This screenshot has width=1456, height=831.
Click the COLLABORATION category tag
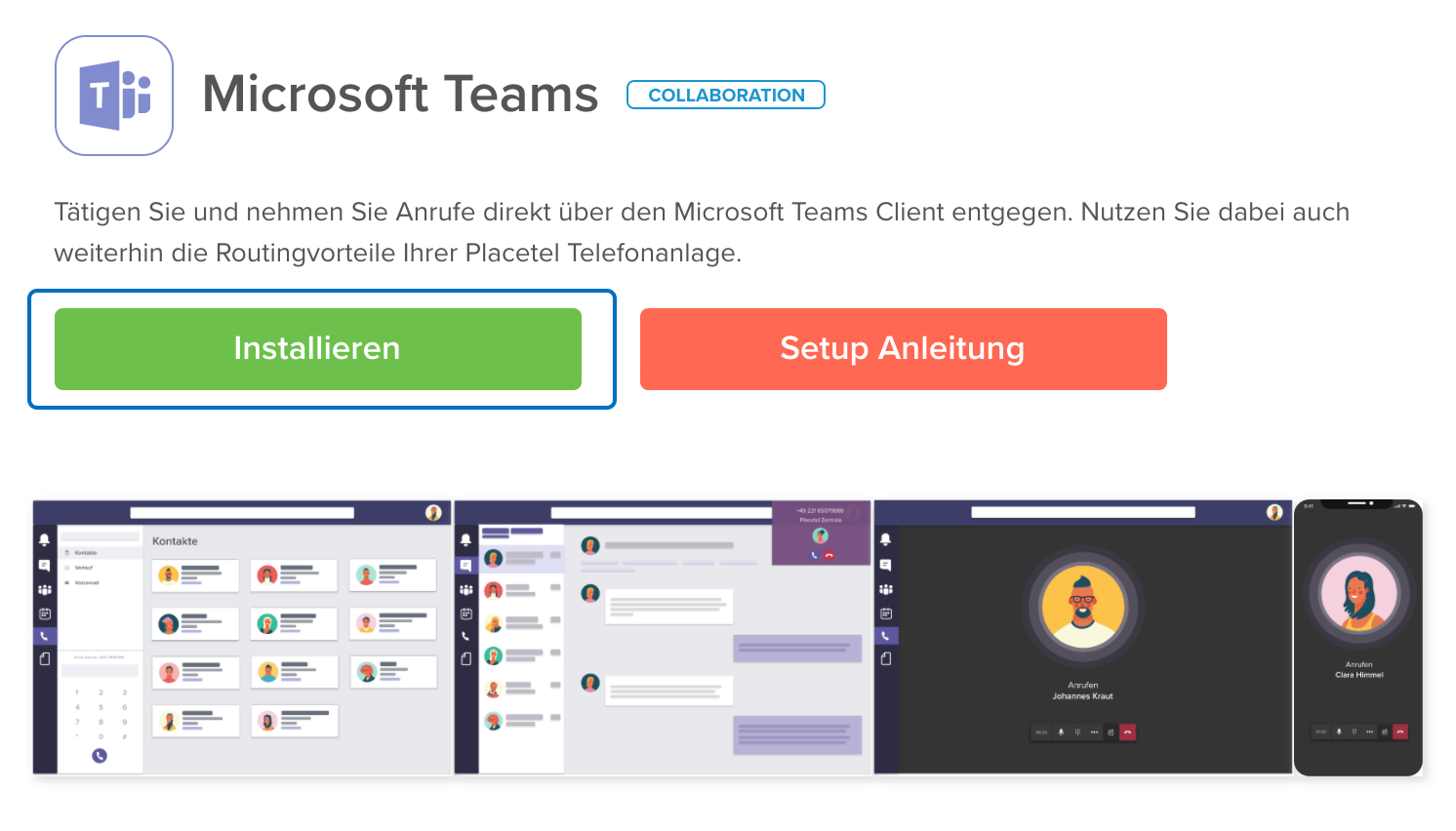pyautogui.click(x=726, y=95)
